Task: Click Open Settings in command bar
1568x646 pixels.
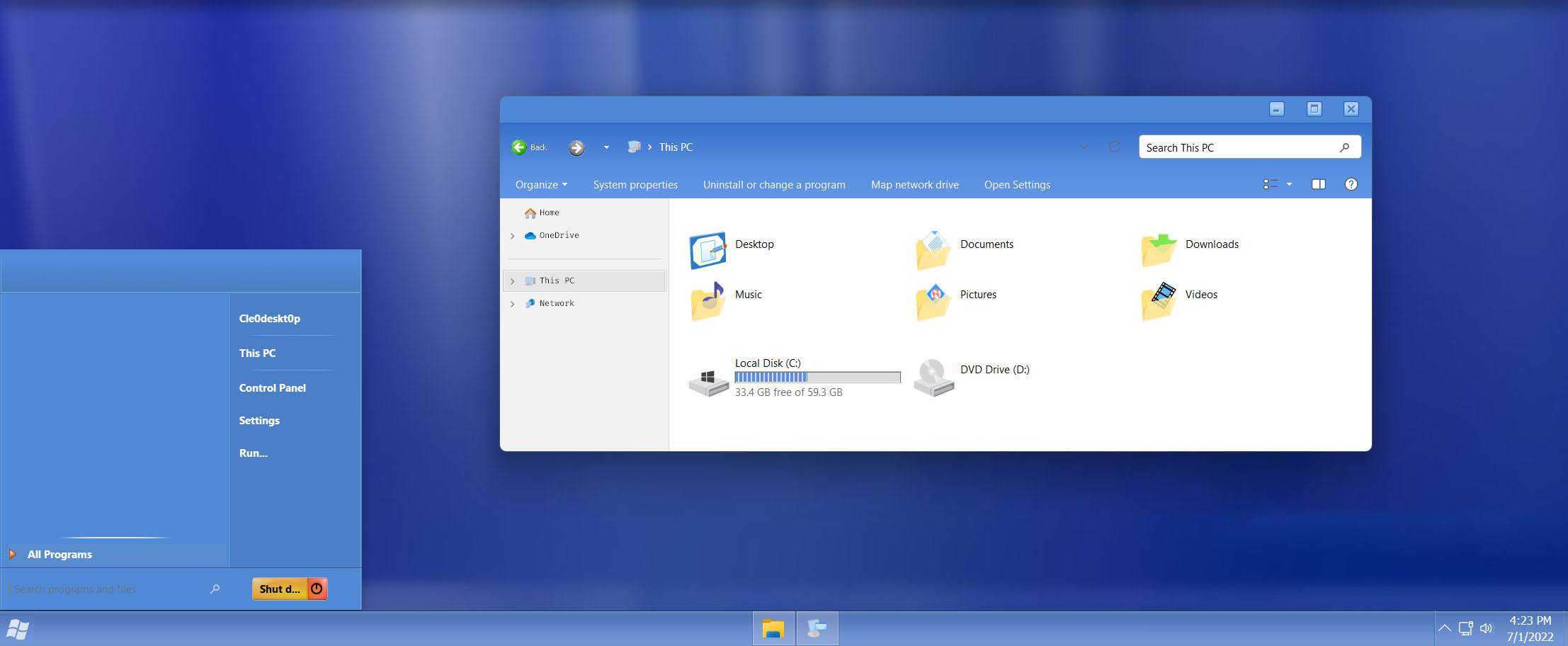Action: pyautogui.click(x=1017, y=185)
